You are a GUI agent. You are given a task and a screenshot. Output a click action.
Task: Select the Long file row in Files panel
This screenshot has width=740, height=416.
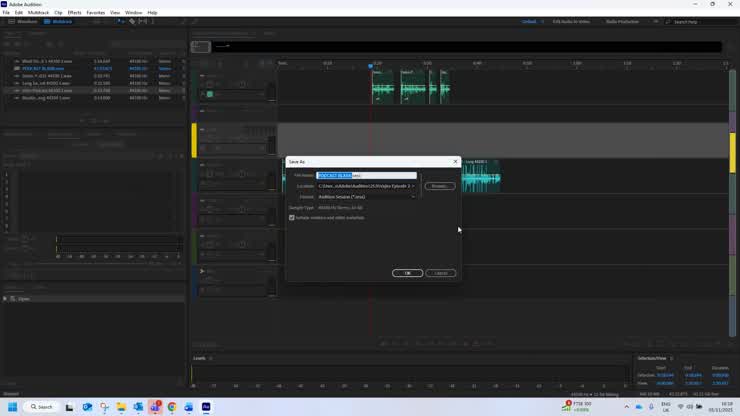click(94, 83)
